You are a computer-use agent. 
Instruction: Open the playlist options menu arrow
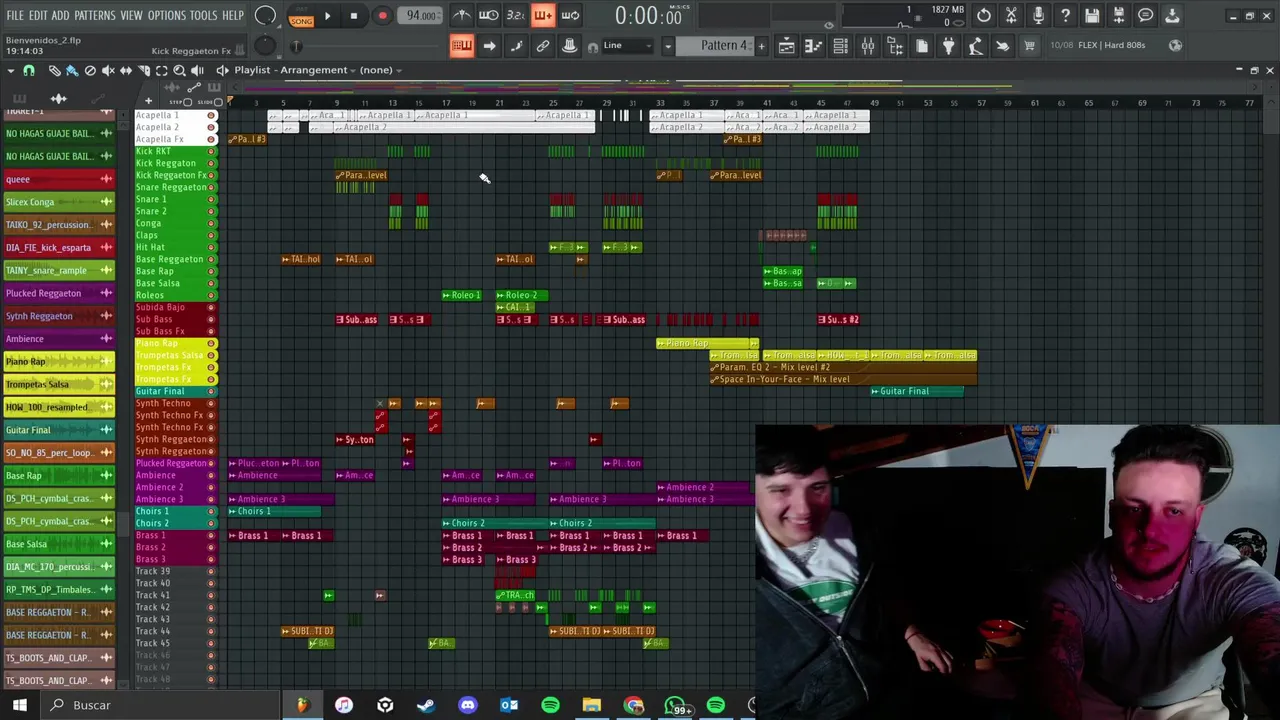click(11, 70)
